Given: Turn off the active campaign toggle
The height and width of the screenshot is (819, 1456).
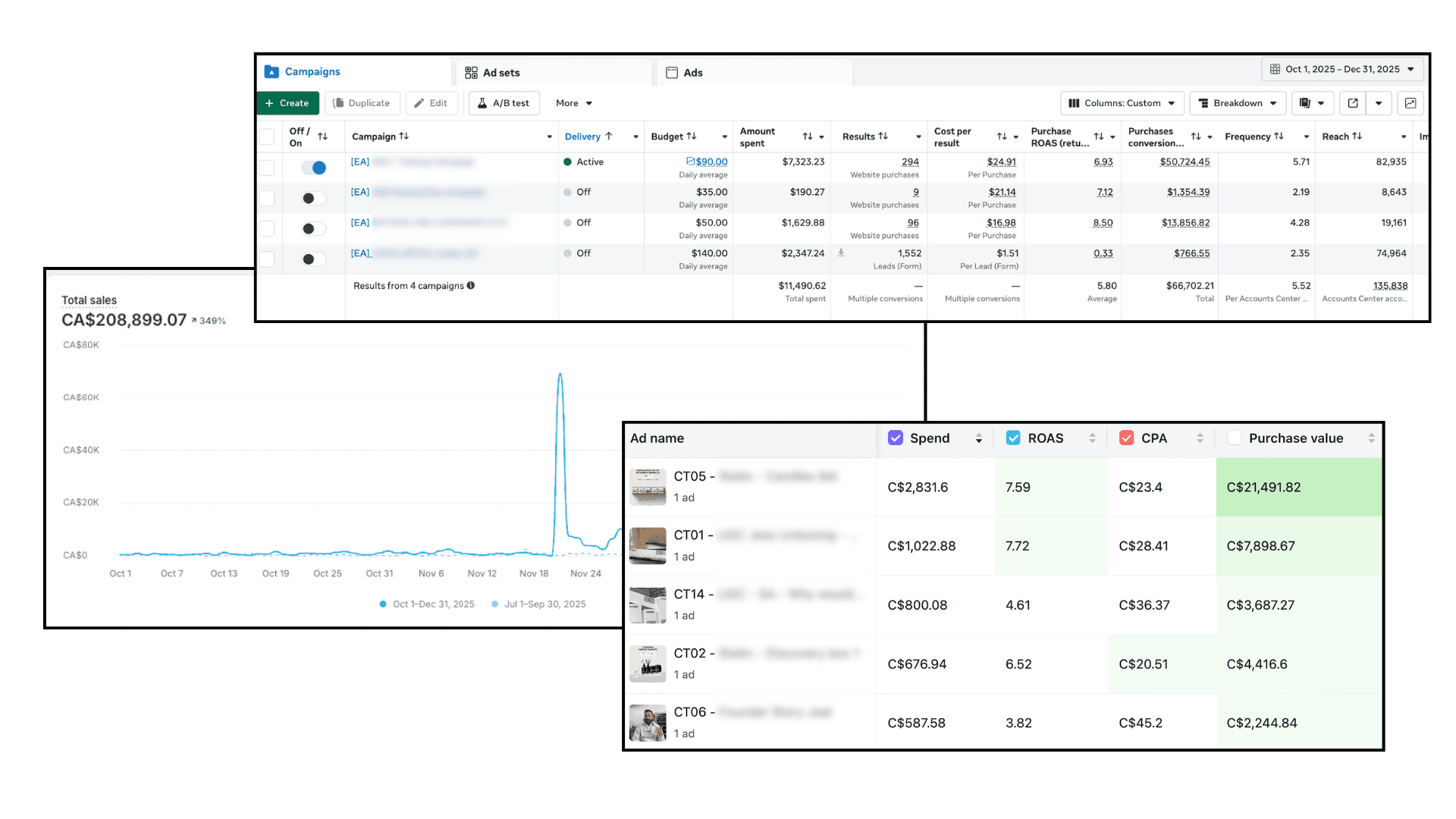Looking at the screenshot, I should click(314, 168).
